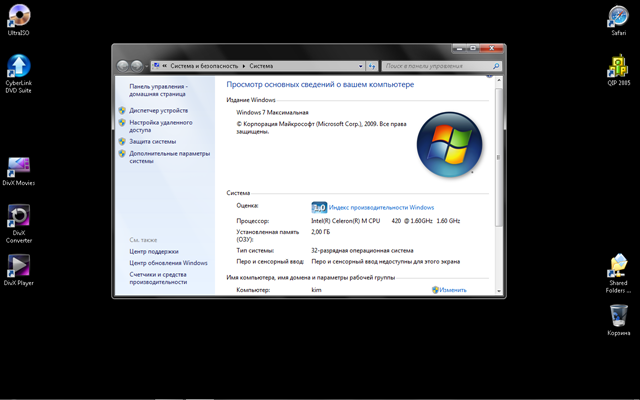Open Настройка удаленного доступа link

click(161, 126)
